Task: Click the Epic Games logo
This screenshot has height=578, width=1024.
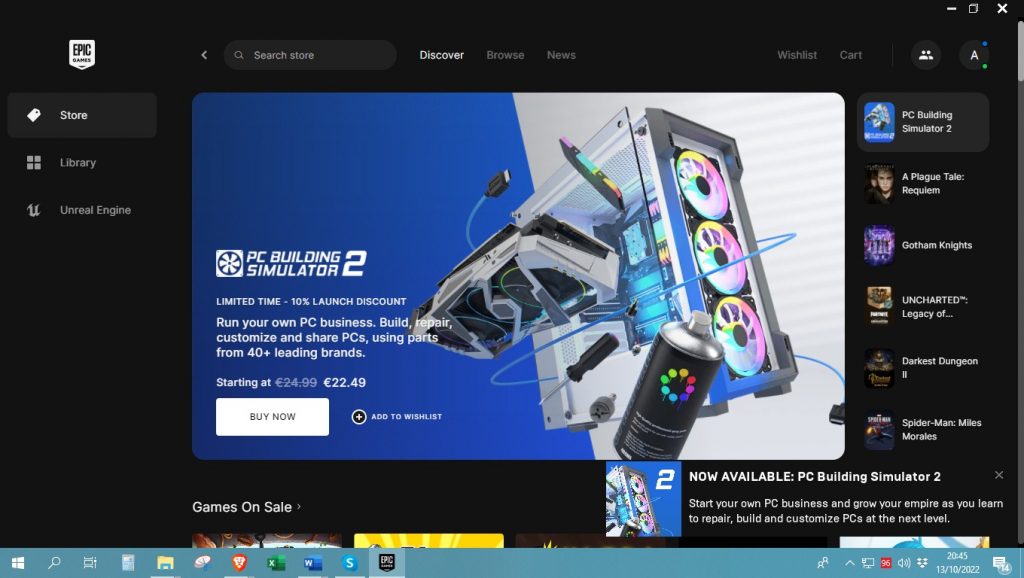Action: pyautogui.click(x=82, y=54)
